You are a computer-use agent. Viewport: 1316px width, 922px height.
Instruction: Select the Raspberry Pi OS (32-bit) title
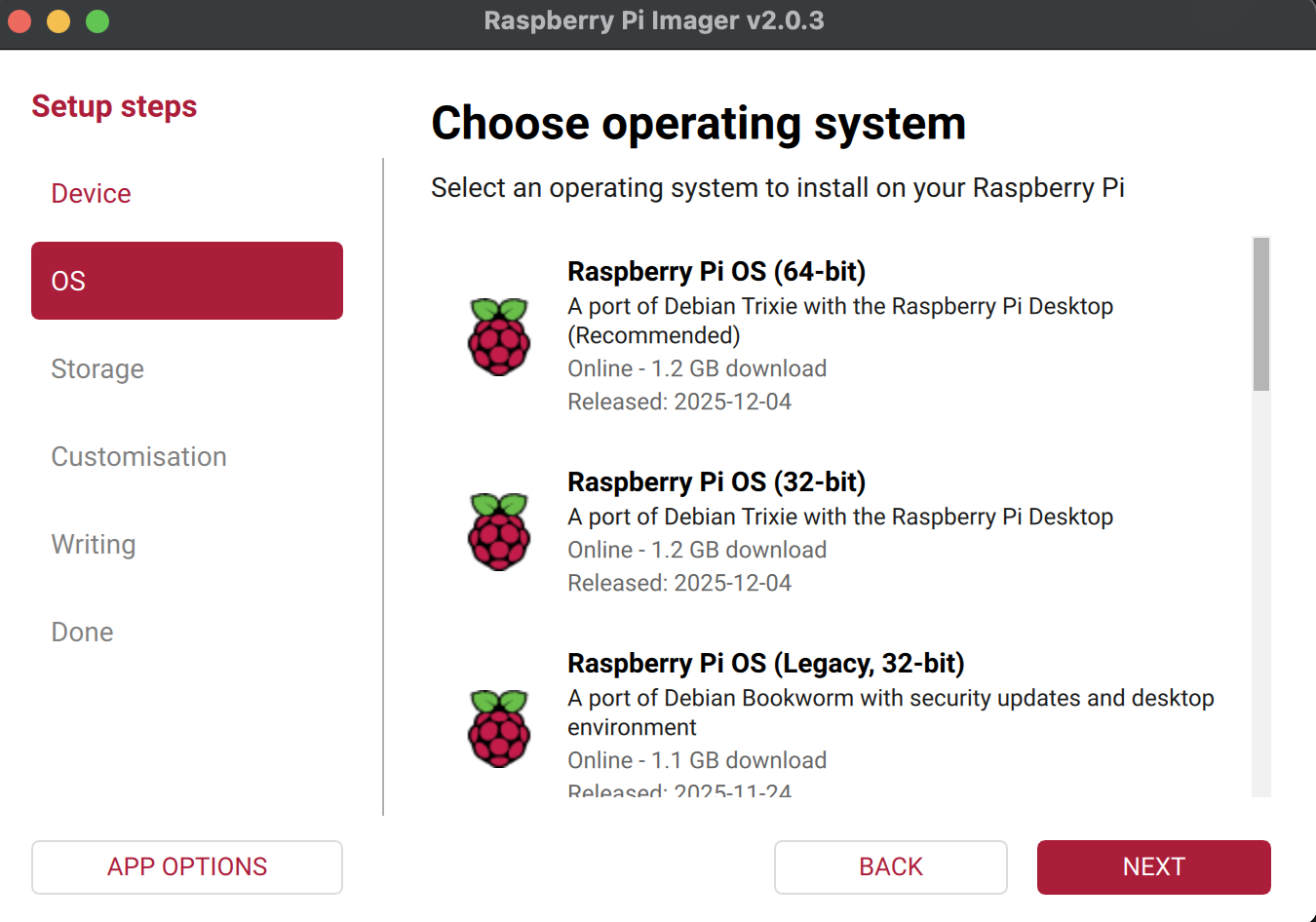pyautogui.click(x=716, y=481)
